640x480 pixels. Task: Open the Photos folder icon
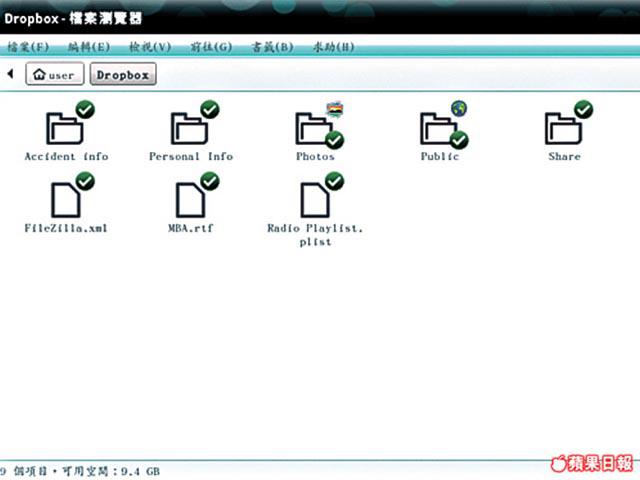(x=314, y=129)
